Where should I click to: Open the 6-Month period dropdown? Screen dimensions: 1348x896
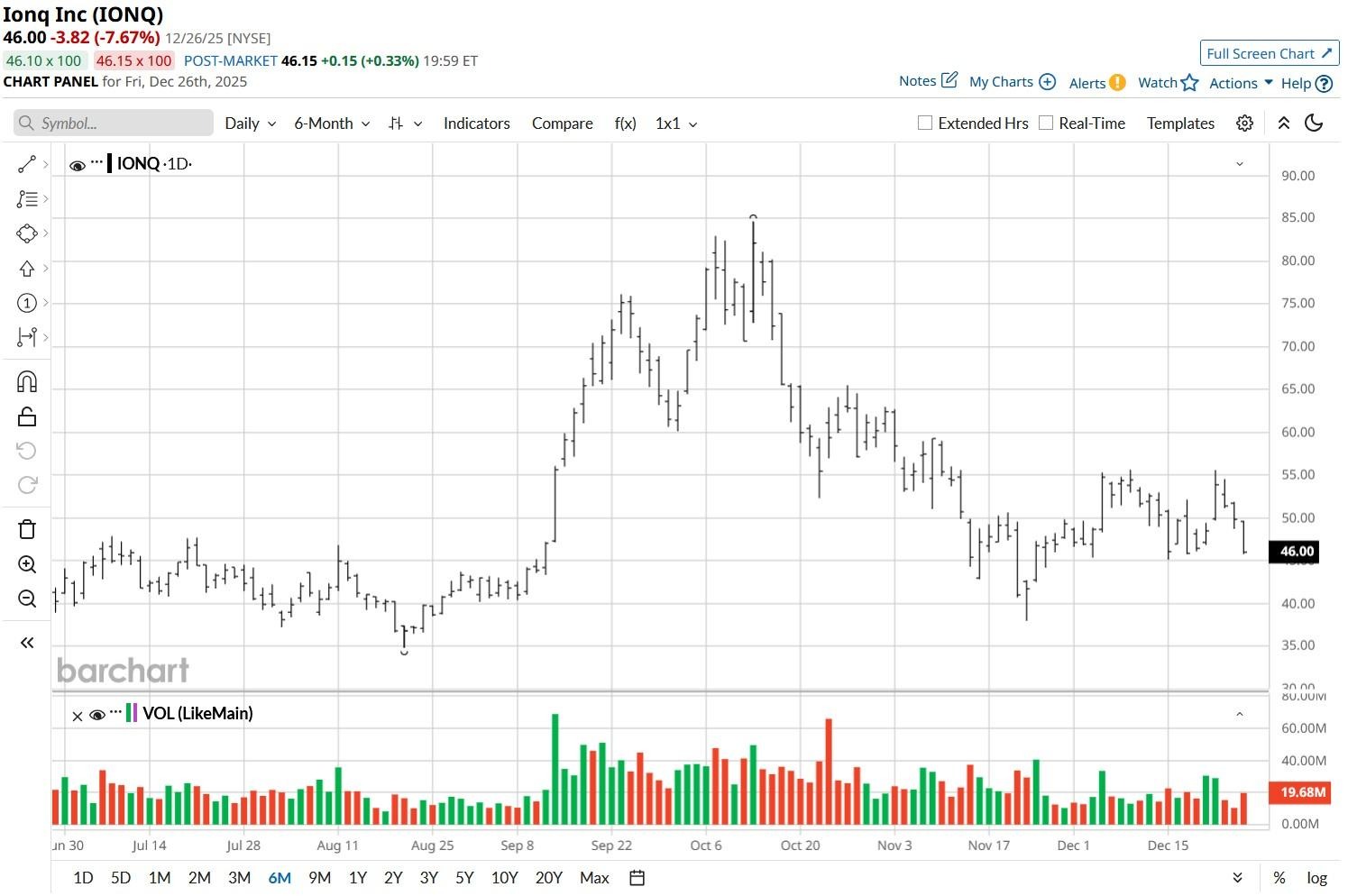click(332, 123)
